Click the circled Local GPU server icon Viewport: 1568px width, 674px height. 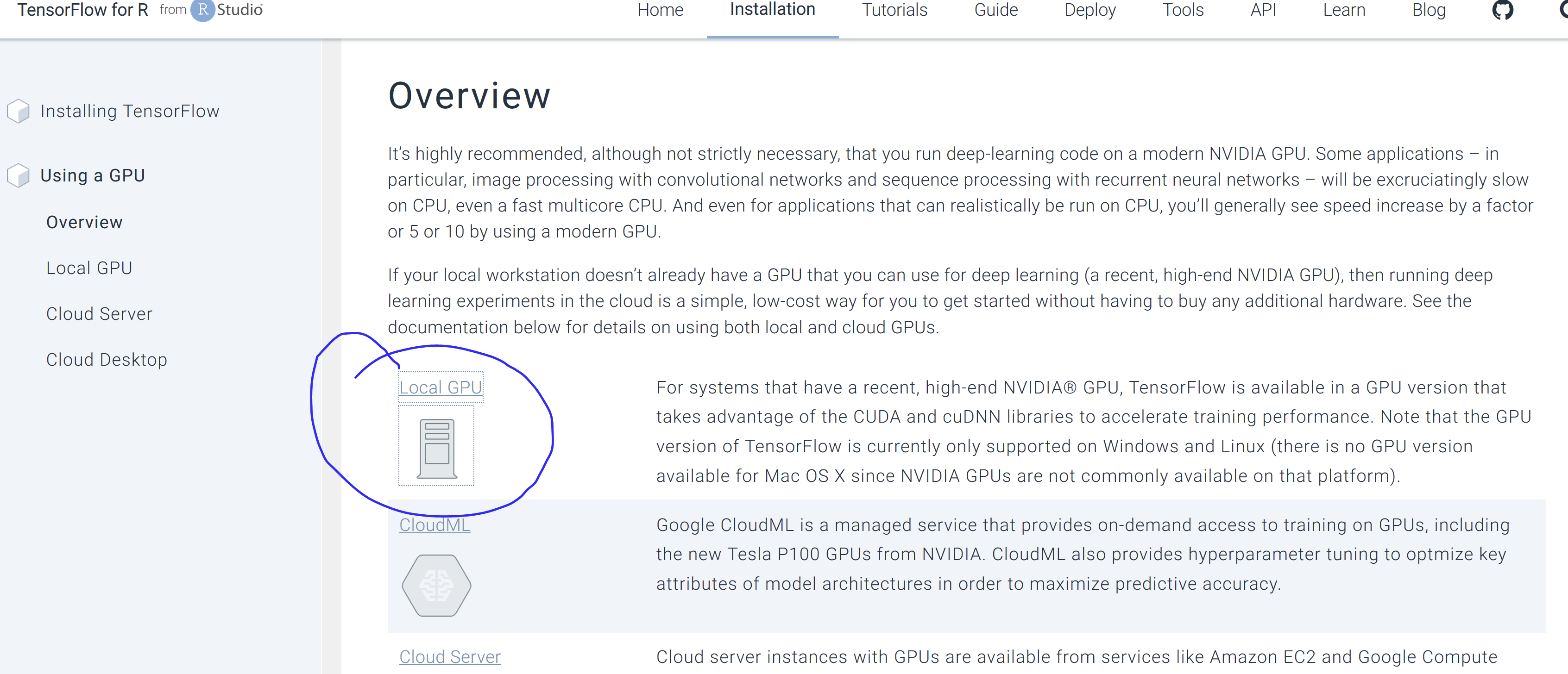(436, 447)
